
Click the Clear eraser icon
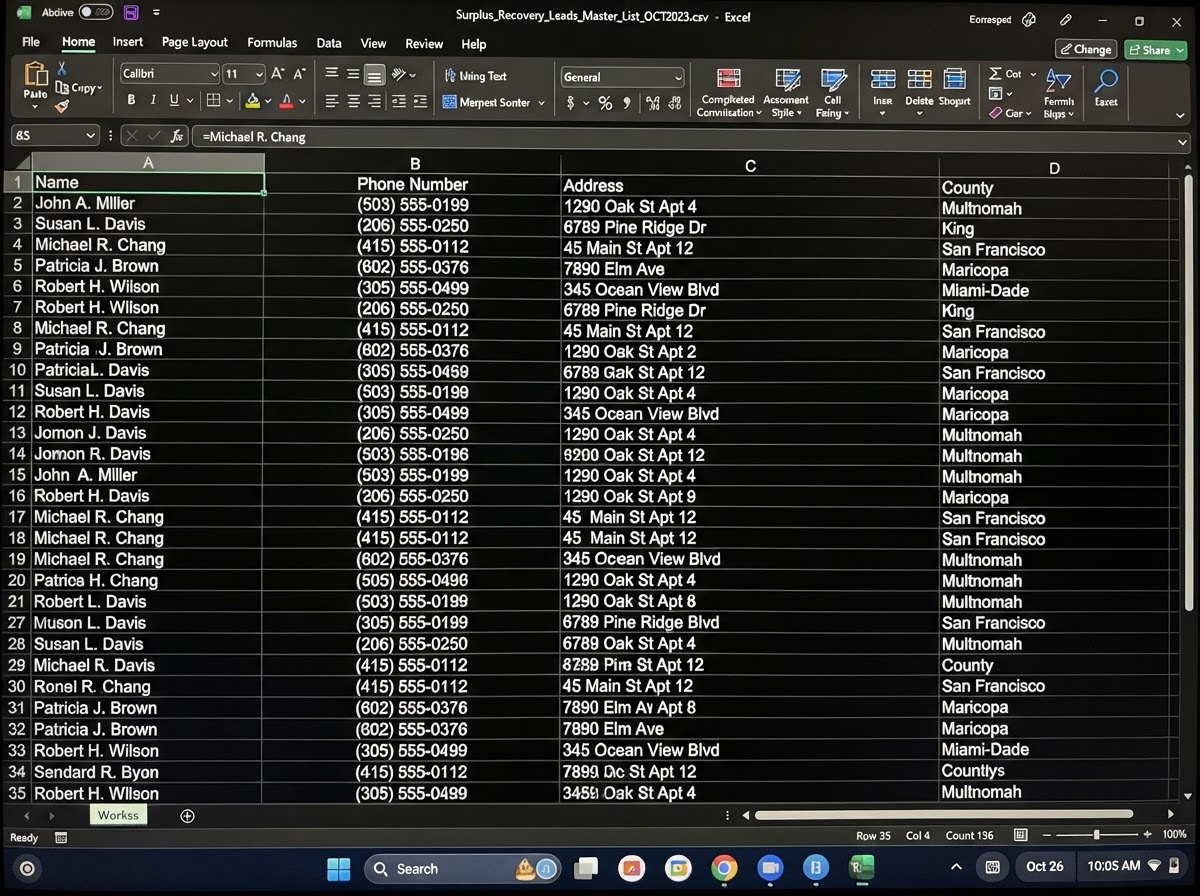pyautogui.click(x=996, y=113)
